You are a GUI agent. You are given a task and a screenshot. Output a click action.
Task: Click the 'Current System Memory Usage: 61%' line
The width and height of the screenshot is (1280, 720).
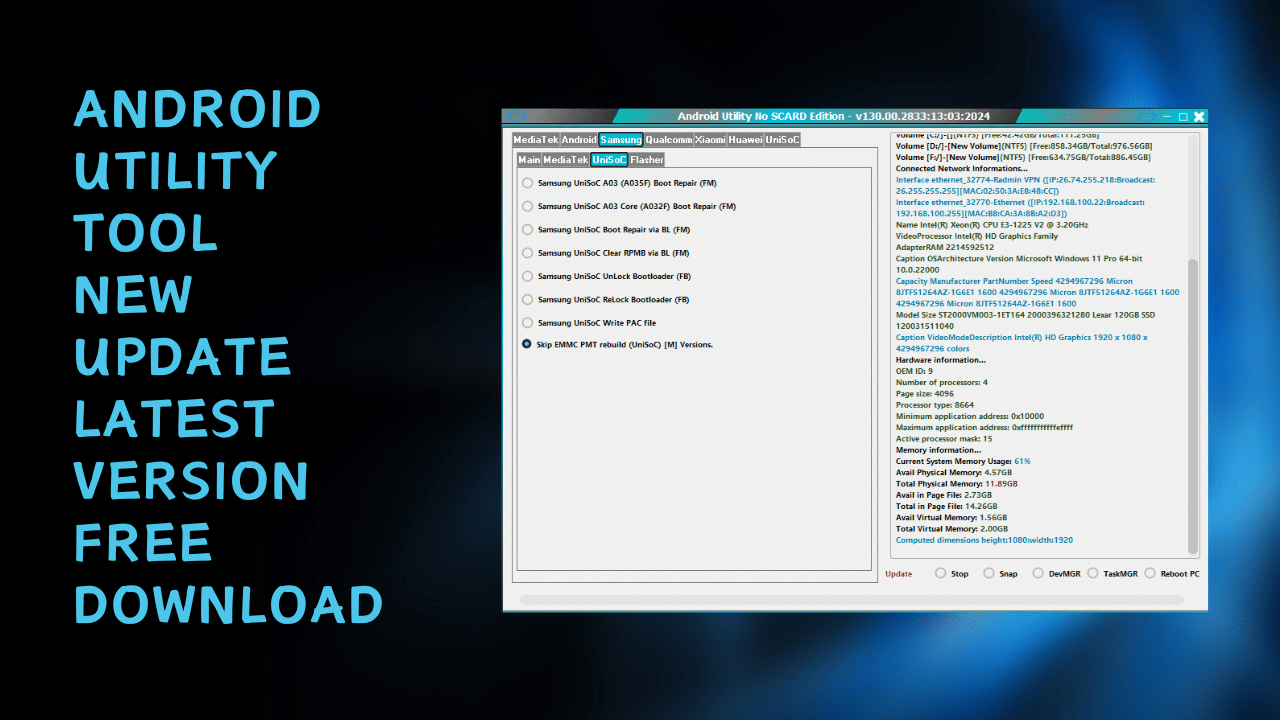tap(963, 461)
